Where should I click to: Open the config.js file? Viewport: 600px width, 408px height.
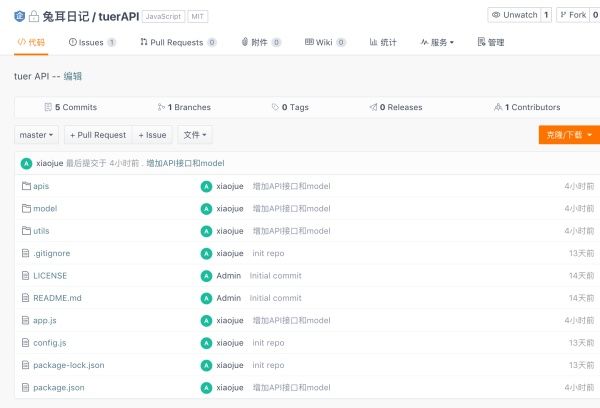(50, 343)
